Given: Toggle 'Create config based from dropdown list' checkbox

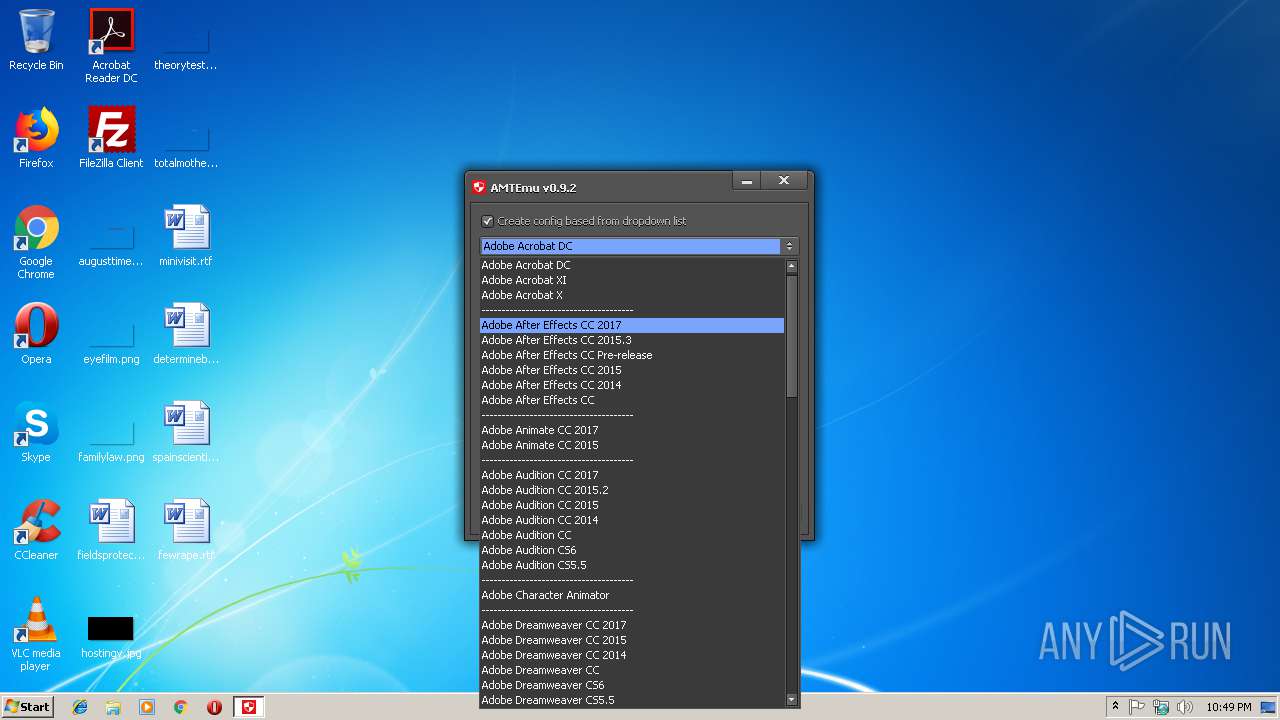Looking at the screenshot, I should pos(488,221).
